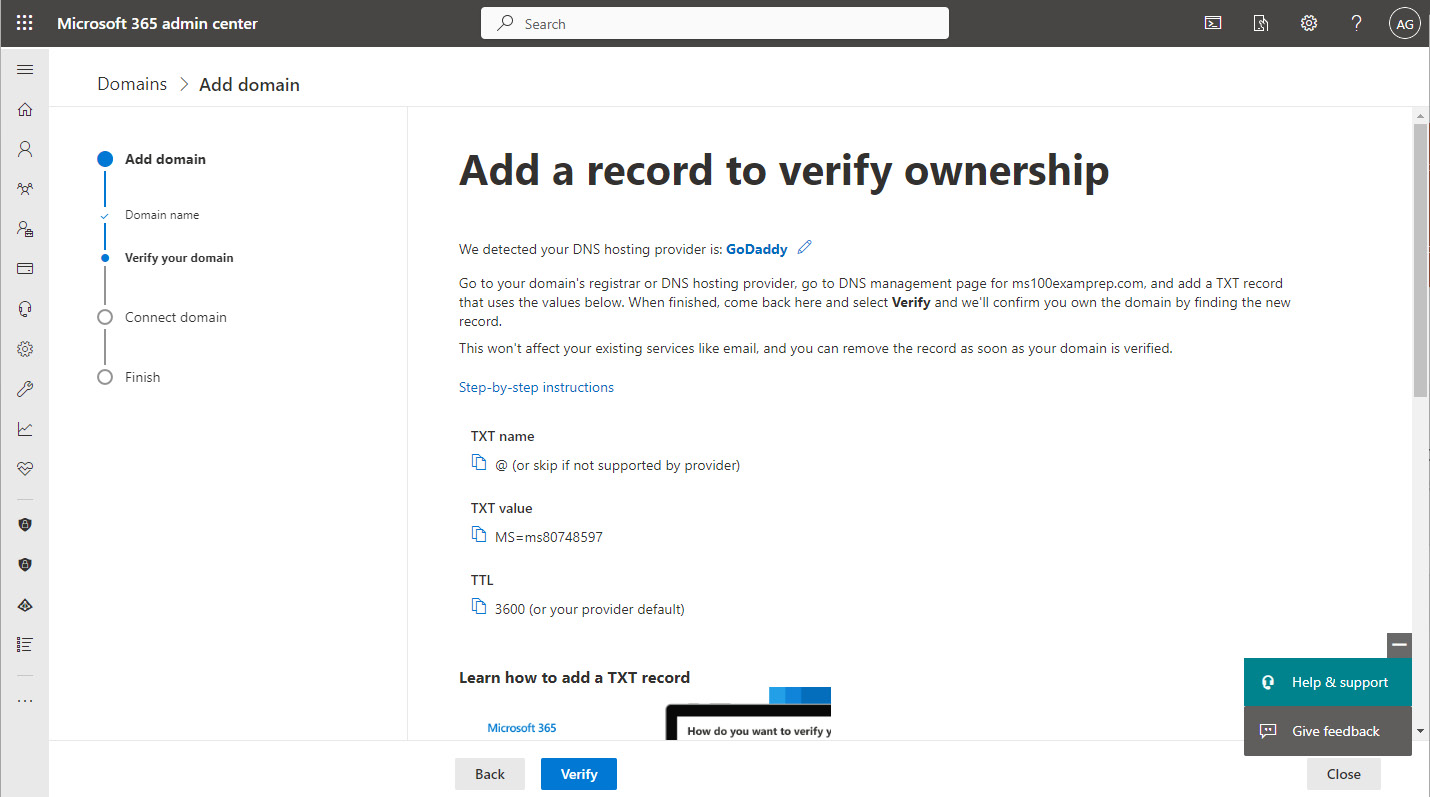Open Step-by-step instructions link
The width and height of the screenshot is (1430, 797).
pos(536,387)
